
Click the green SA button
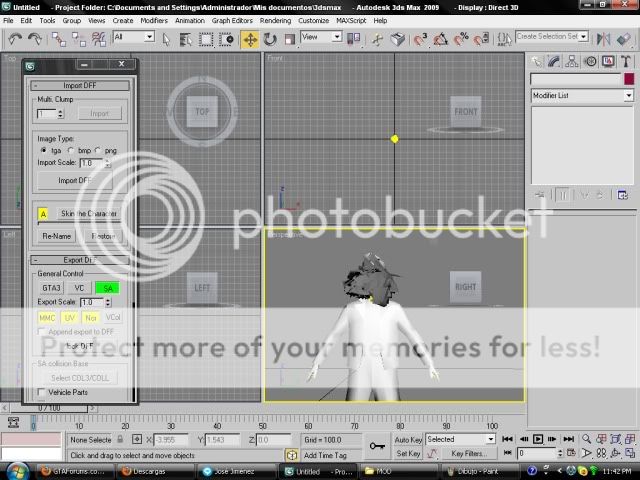107,288
